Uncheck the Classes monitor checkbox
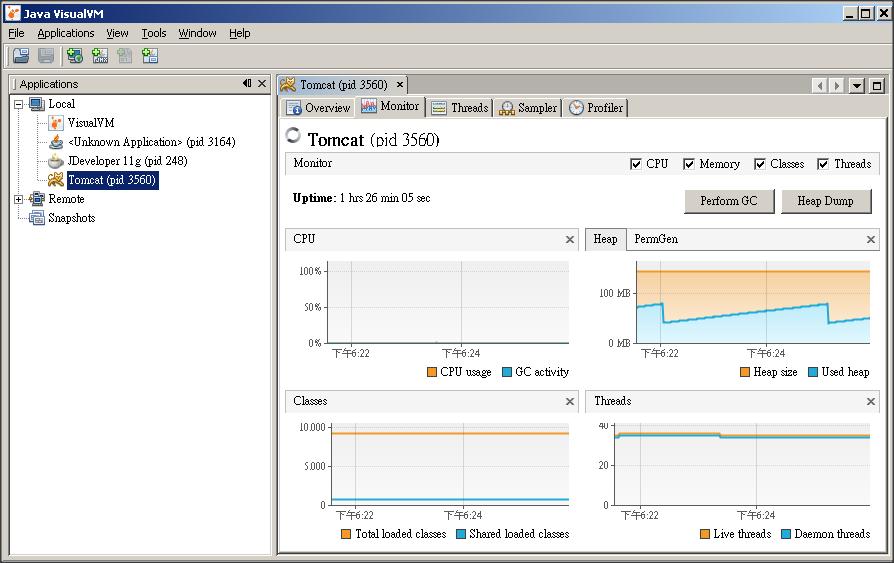 click(759, 164)
